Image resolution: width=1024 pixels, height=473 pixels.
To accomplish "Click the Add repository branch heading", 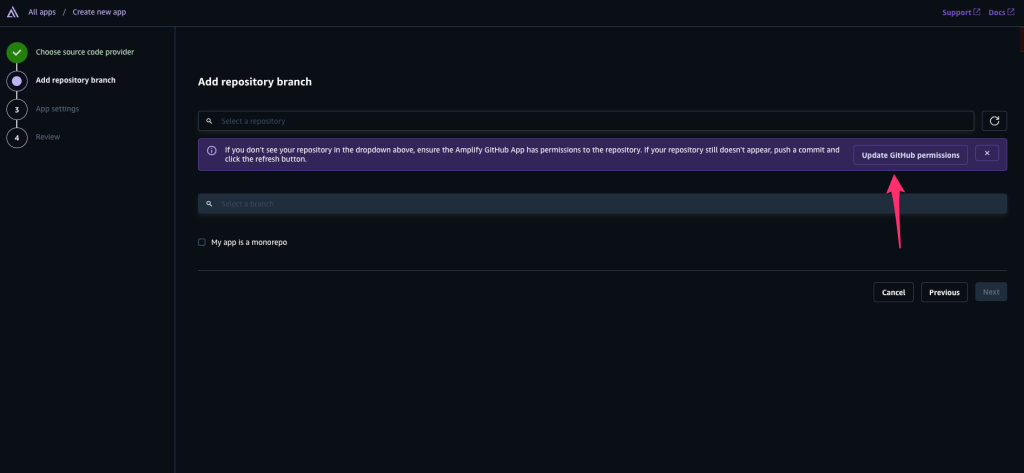I will pos(255,82).
